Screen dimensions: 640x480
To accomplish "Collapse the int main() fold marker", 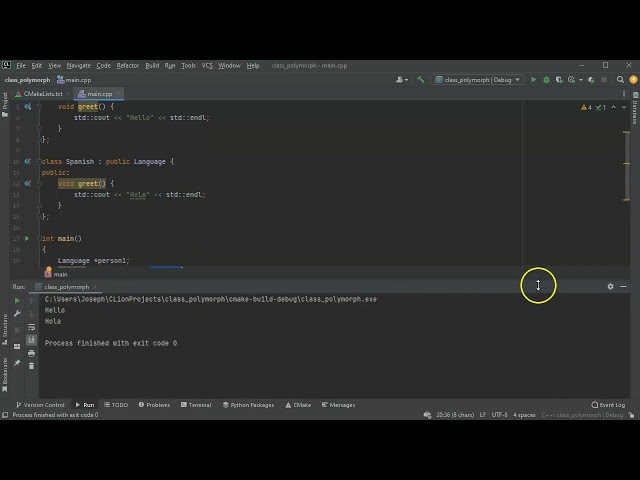I will [x=40, y=238].
